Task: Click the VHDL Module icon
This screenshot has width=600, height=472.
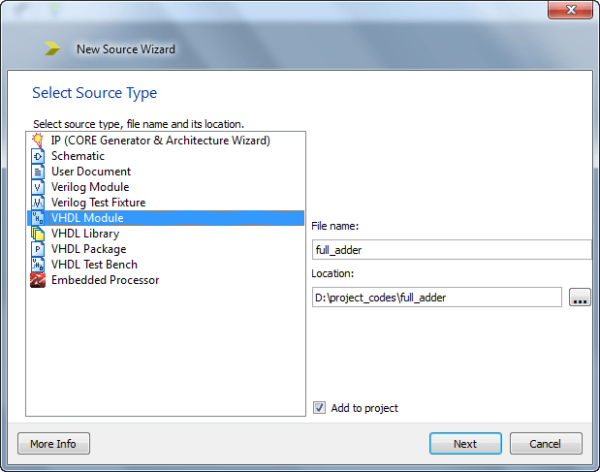Action: pyautogui.click(x=38, y=218)
